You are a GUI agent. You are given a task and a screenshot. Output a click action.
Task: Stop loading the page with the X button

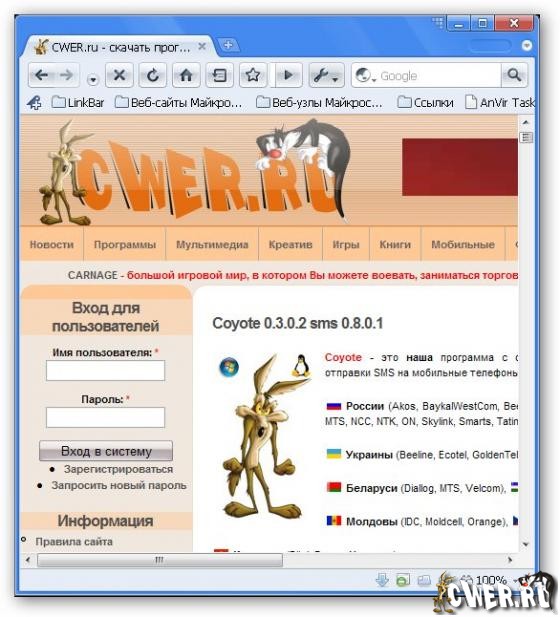click(120, 75)
